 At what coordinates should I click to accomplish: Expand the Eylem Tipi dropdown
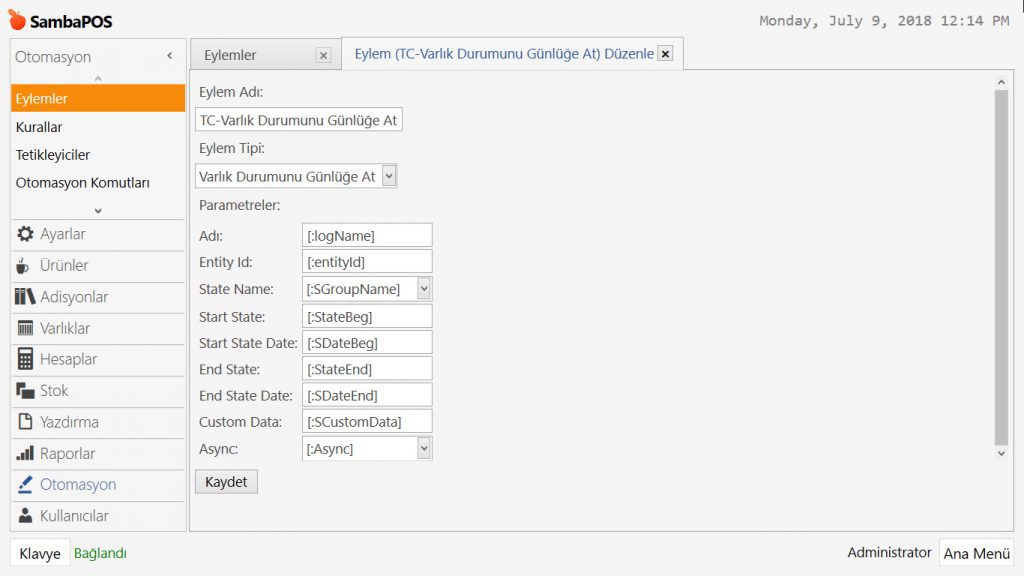[389, 176]
